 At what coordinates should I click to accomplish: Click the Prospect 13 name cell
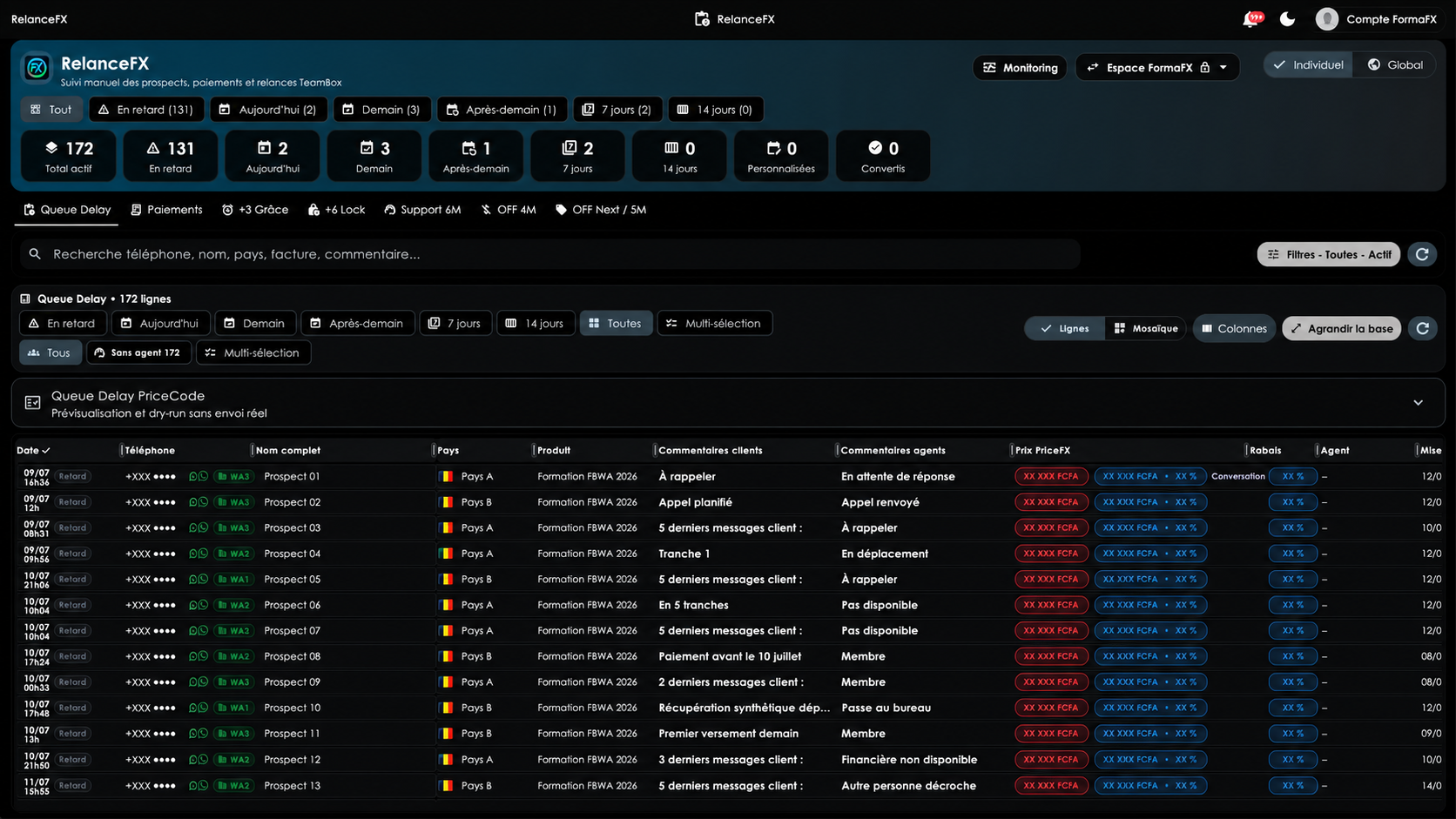point(292,785)
